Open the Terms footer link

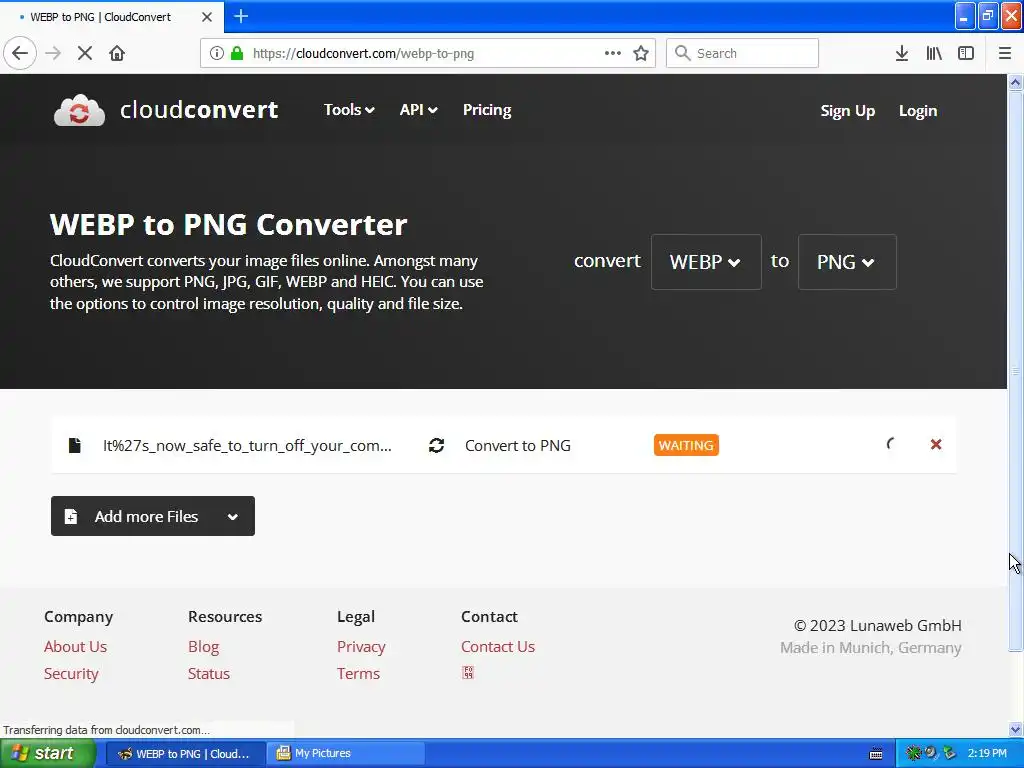coord(358,673)
